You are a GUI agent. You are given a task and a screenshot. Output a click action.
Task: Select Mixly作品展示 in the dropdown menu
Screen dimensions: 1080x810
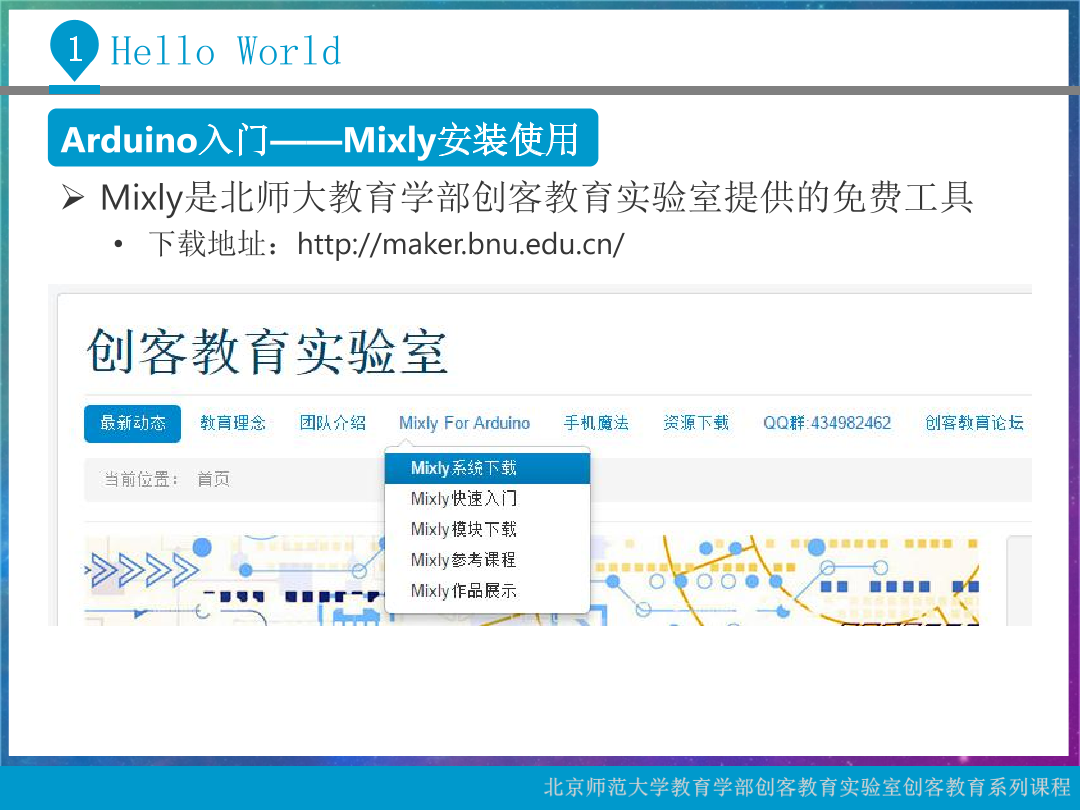pos(464,591)
